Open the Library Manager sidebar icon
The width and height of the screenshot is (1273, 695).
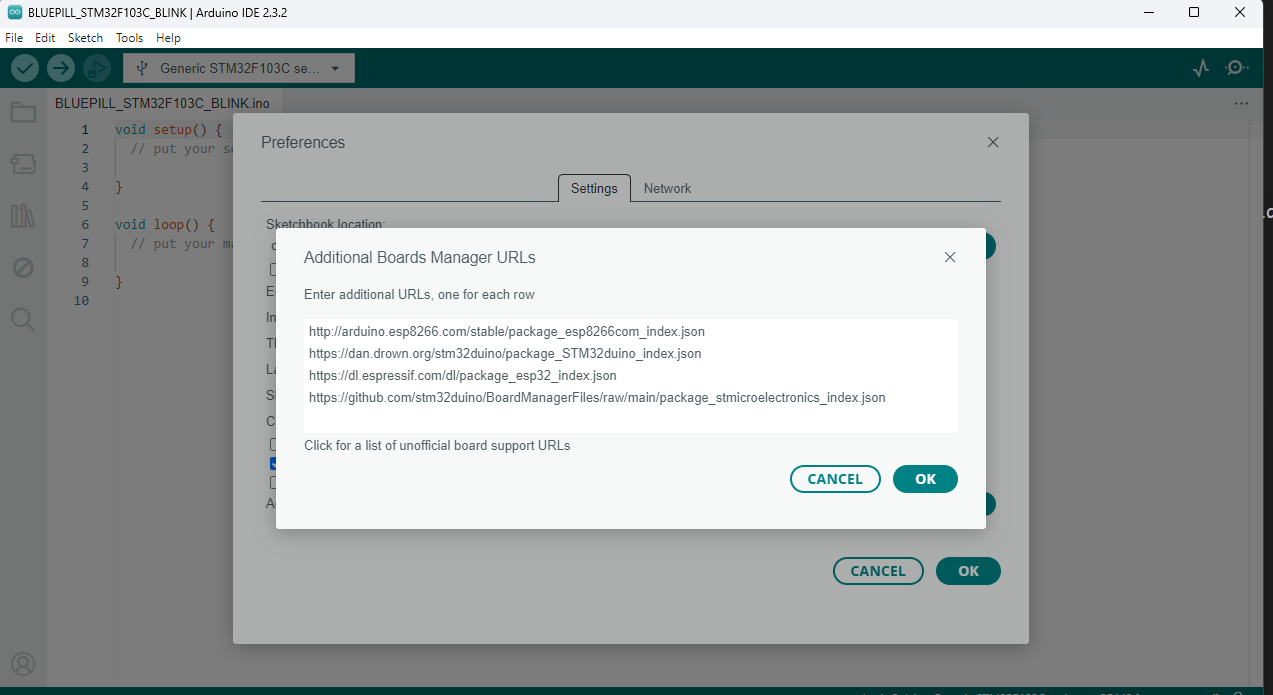click(23, 215)
